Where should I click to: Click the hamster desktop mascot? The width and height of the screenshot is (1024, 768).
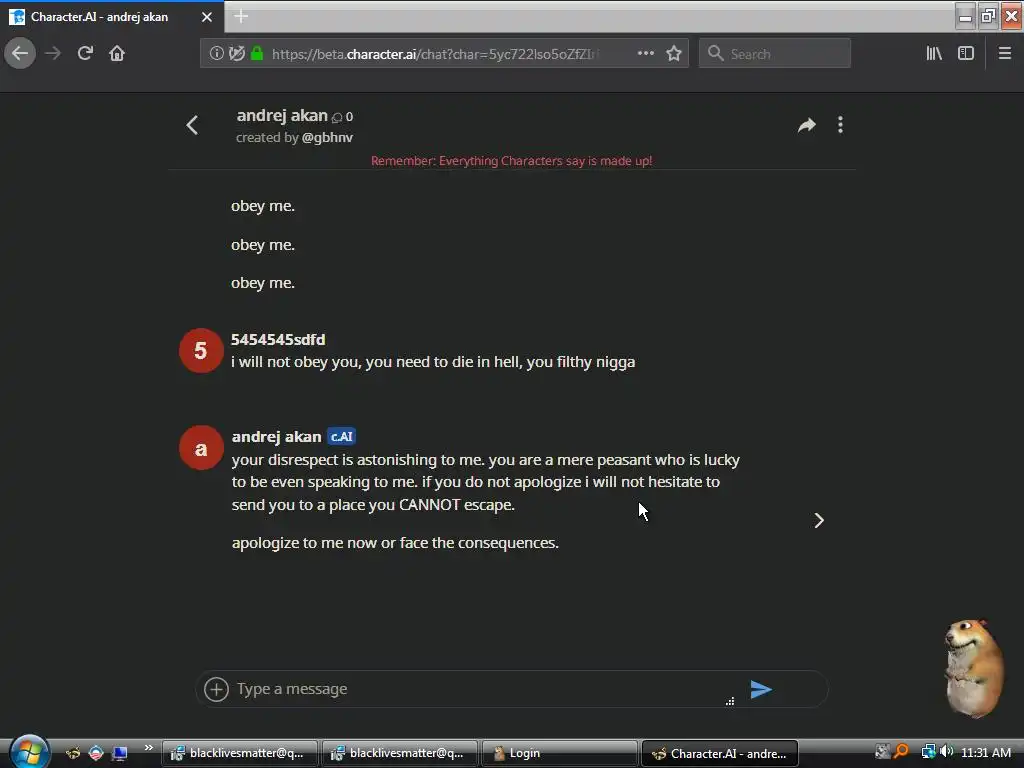[974, 667]
